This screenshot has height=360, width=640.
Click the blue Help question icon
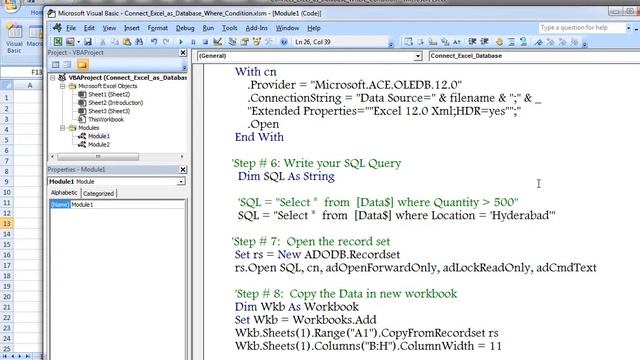284,42
